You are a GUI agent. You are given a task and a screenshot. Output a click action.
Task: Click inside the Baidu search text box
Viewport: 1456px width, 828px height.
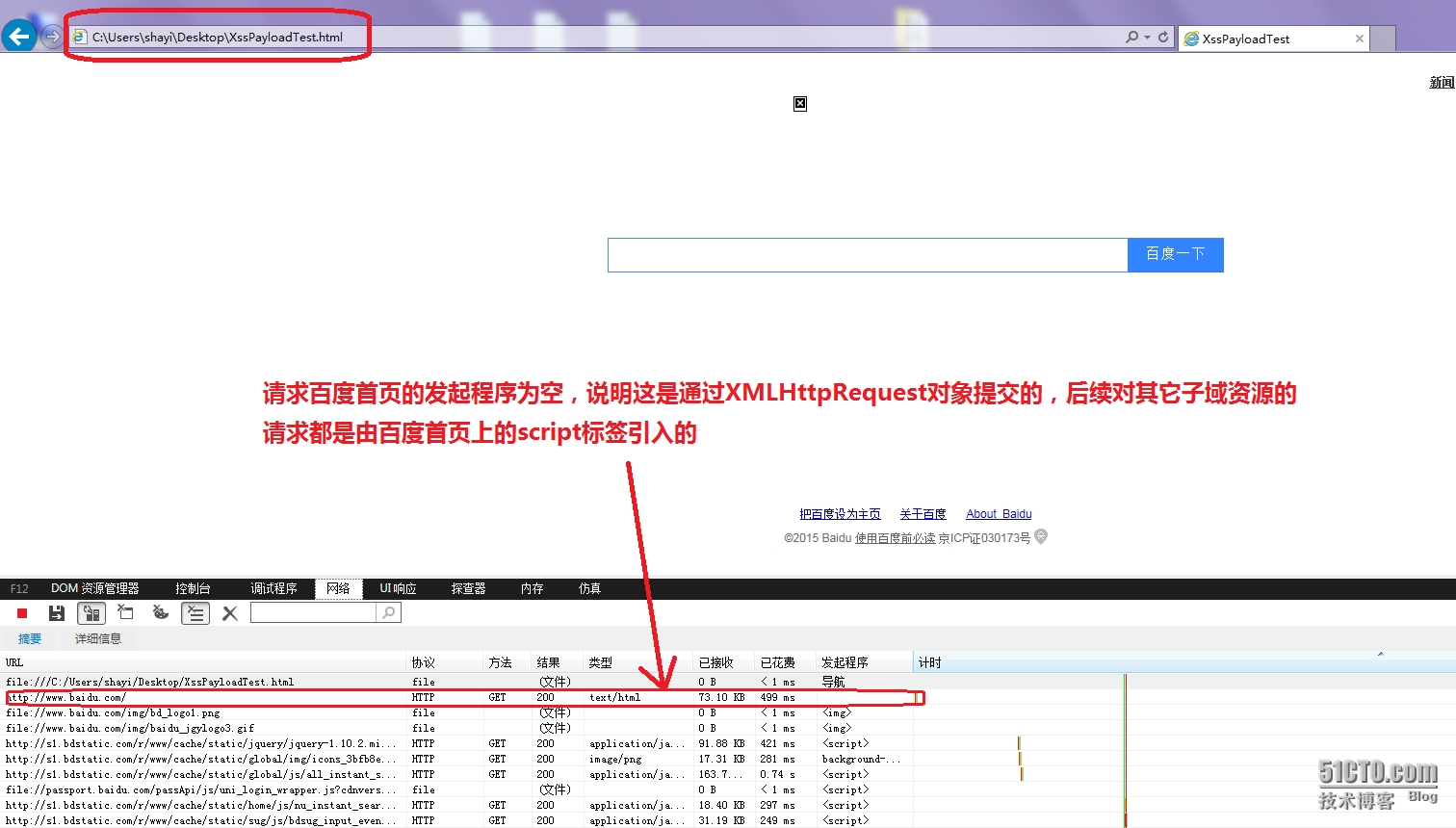click(868, 255)
